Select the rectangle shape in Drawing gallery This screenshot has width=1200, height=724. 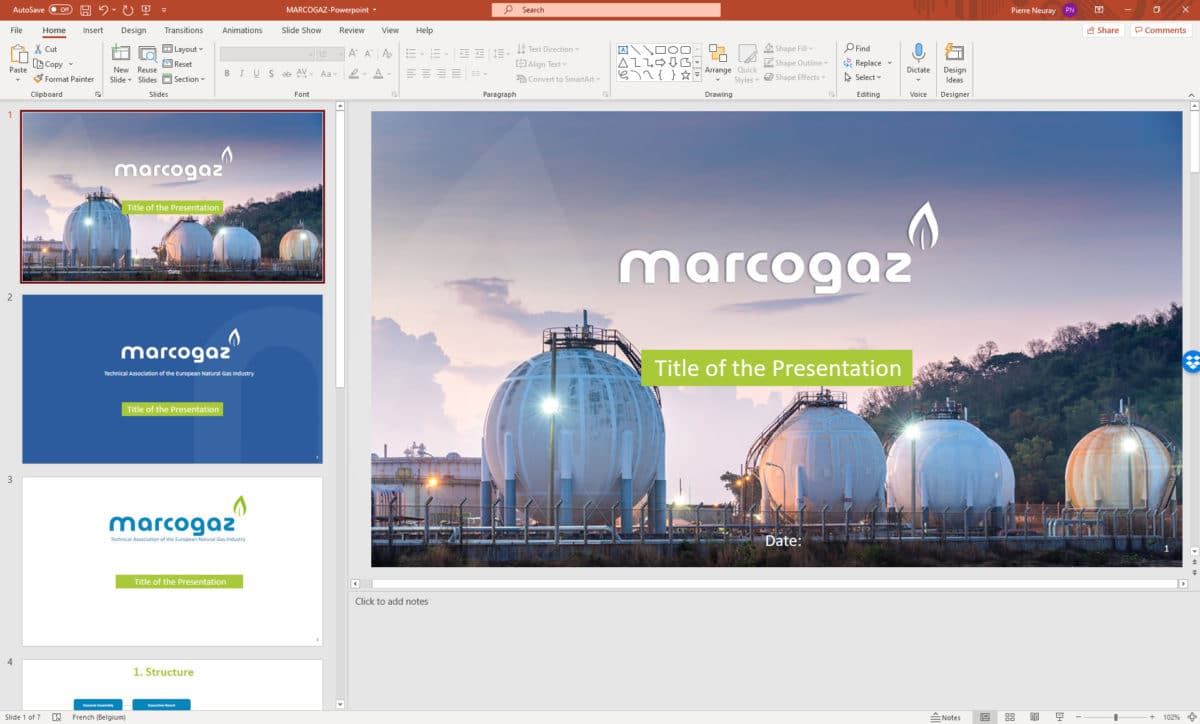click(x=660, y=49)
